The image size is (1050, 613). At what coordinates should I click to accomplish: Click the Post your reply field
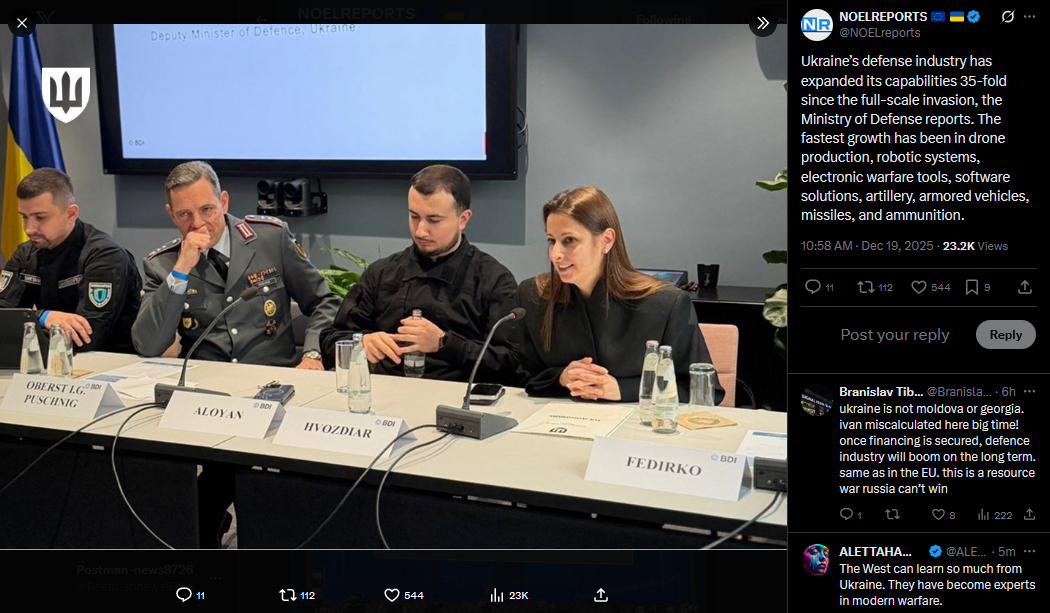point(894,334)
